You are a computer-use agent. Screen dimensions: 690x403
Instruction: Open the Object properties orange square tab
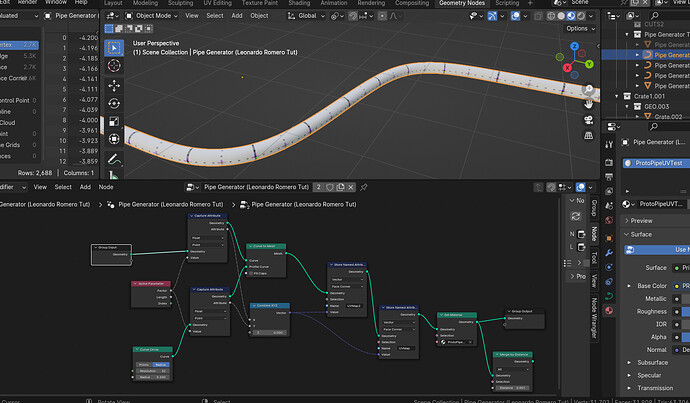(609, 238)
